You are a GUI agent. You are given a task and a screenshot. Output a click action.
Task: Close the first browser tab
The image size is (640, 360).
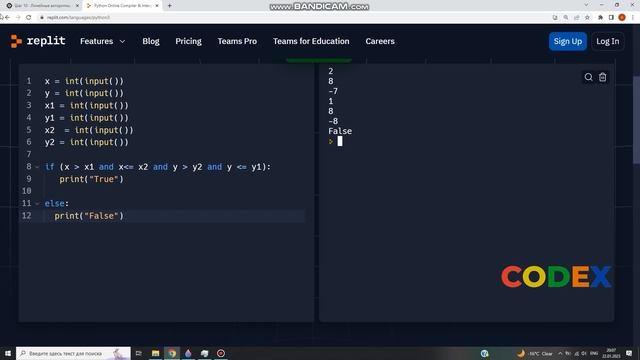coord(77,6)
